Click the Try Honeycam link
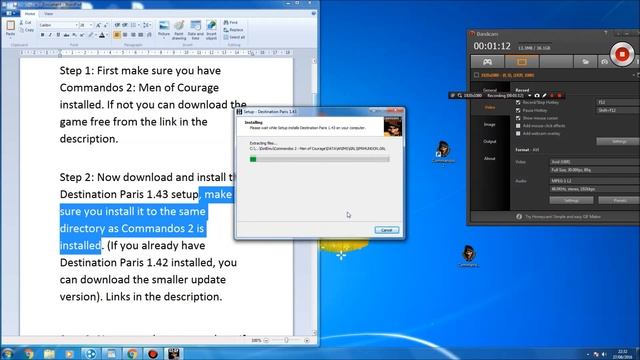This screenshot has width=640, height=360. [x=562, y=217]
